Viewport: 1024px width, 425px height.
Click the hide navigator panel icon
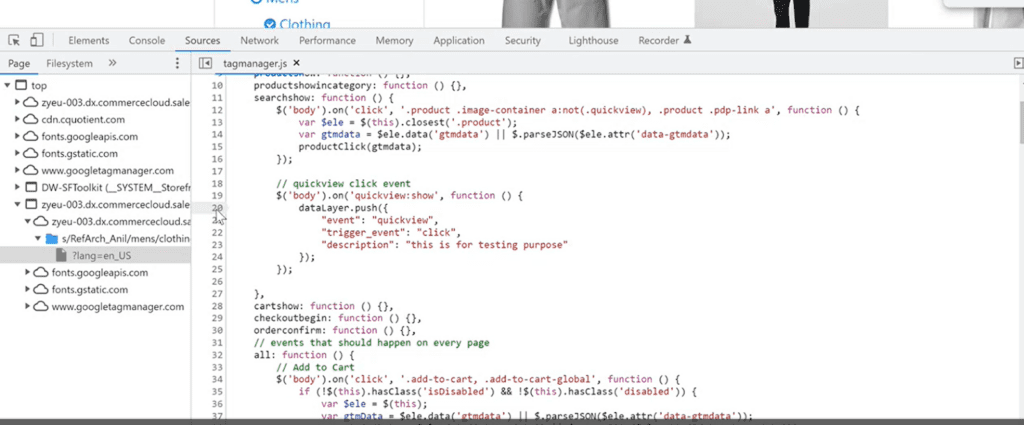205,64
